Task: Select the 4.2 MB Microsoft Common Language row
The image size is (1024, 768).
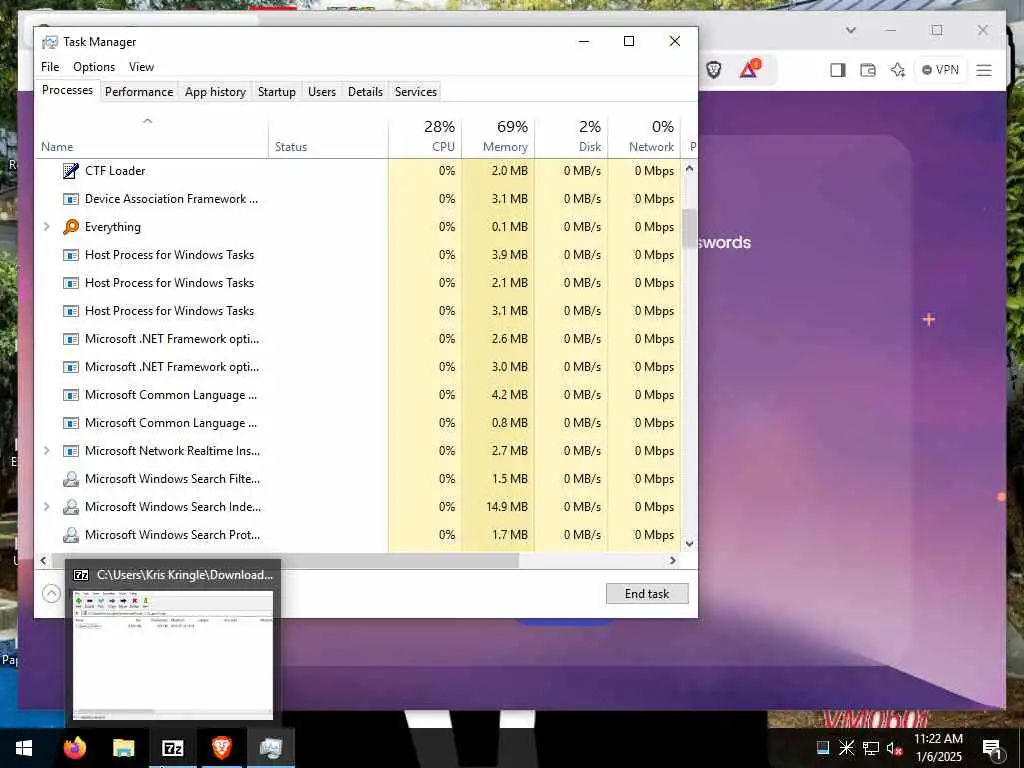Action: (358, 395)
